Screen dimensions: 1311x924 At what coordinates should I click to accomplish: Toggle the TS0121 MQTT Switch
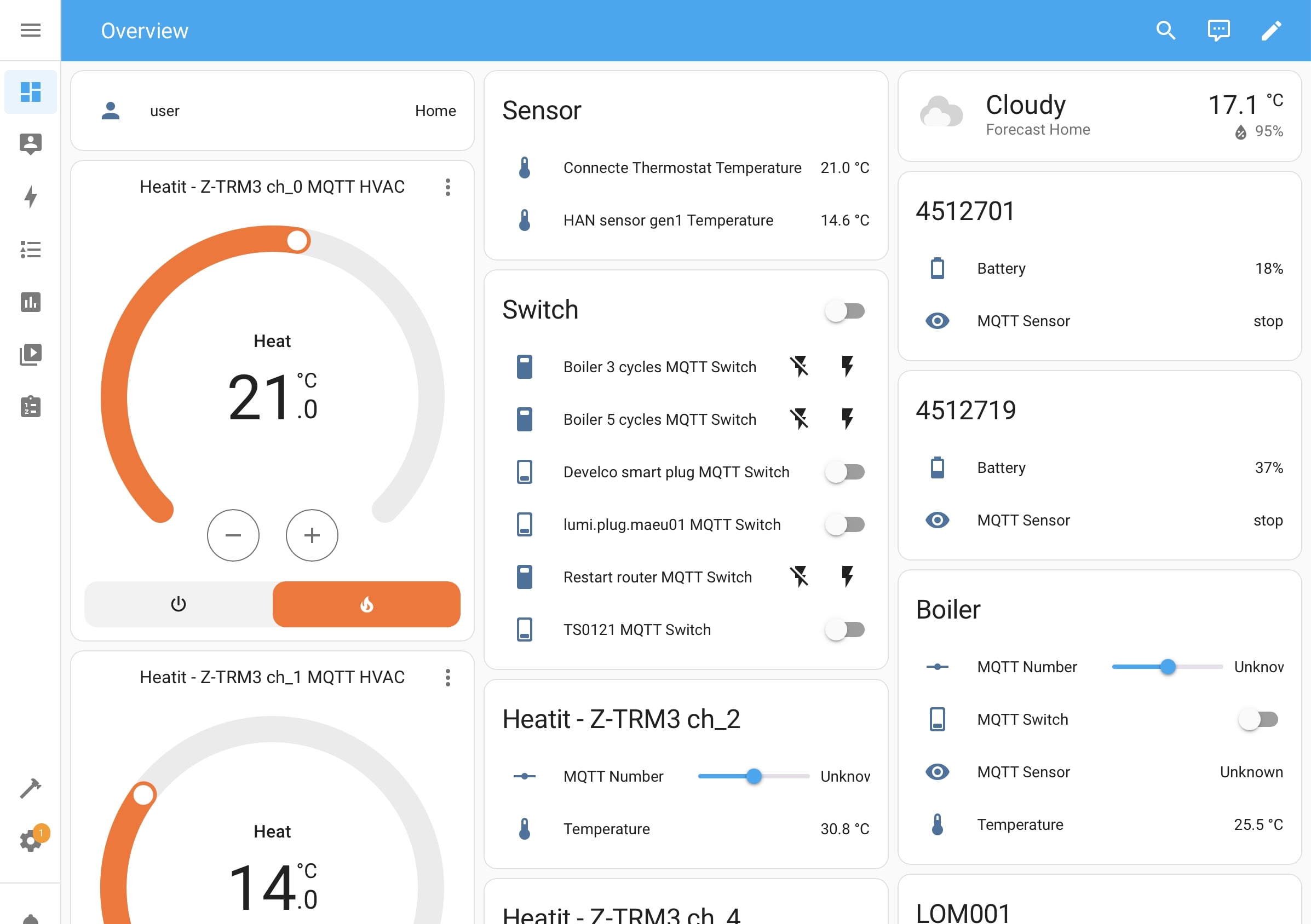844,630
